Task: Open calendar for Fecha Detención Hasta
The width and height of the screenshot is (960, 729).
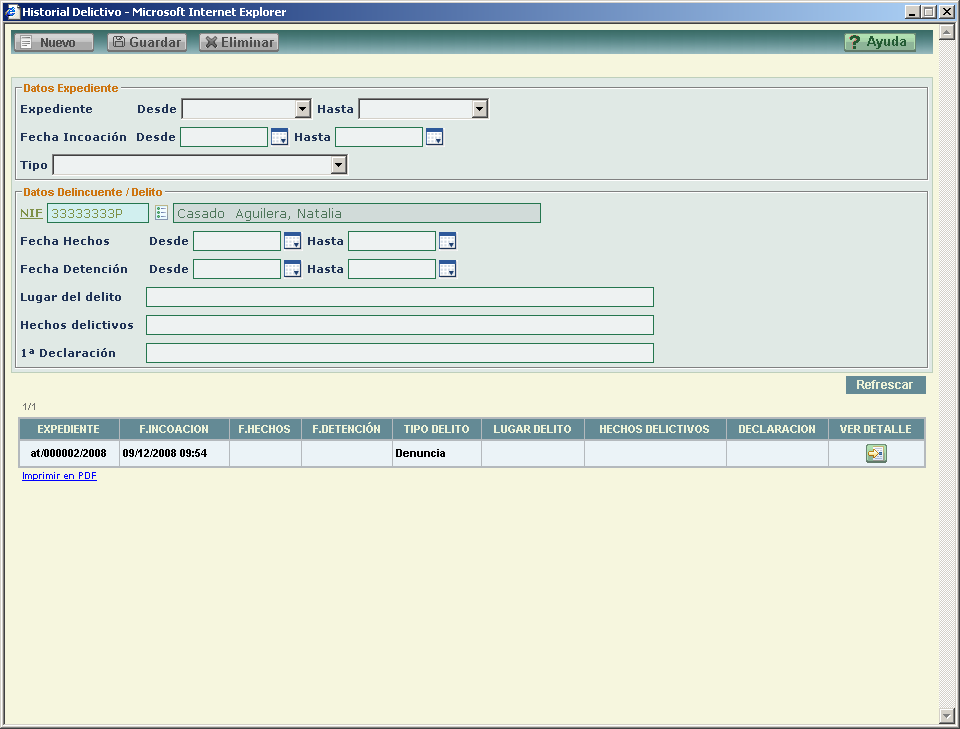Action: coord(447,269)
